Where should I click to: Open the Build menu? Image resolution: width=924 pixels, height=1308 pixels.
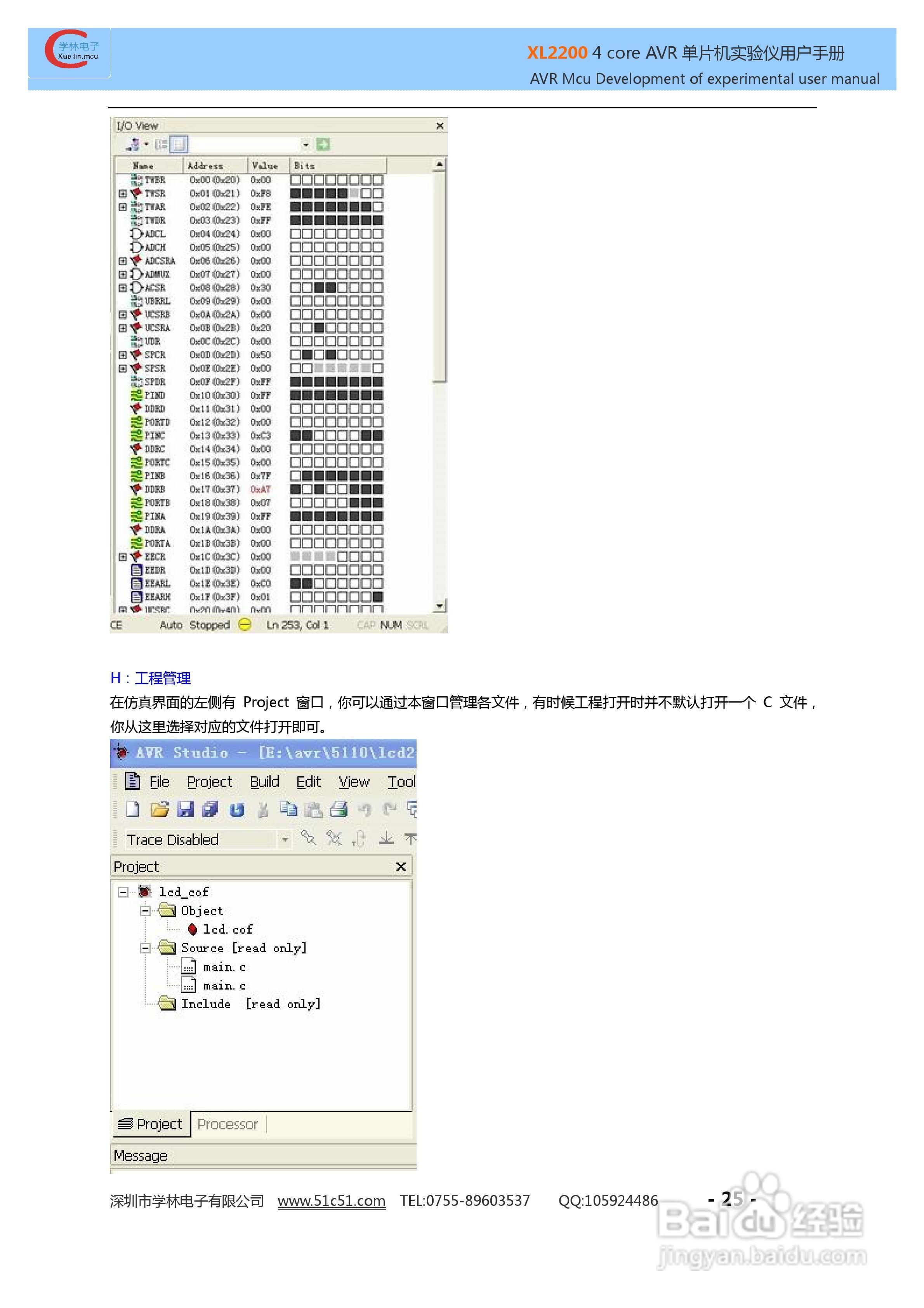coord(264,782)
